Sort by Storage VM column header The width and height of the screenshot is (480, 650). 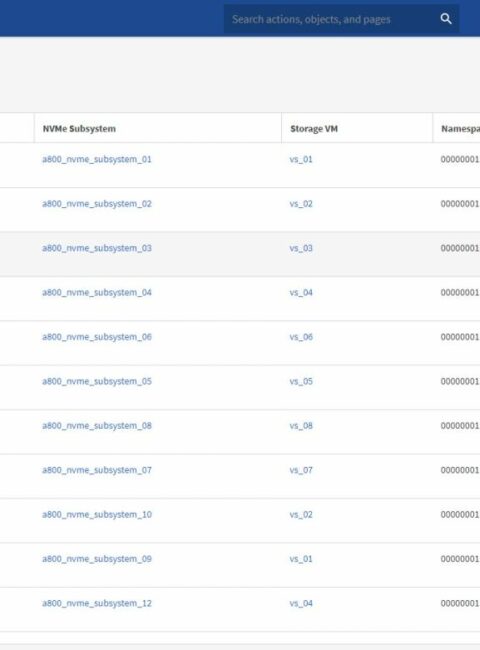pyautogui.click(x=314, y=129)
